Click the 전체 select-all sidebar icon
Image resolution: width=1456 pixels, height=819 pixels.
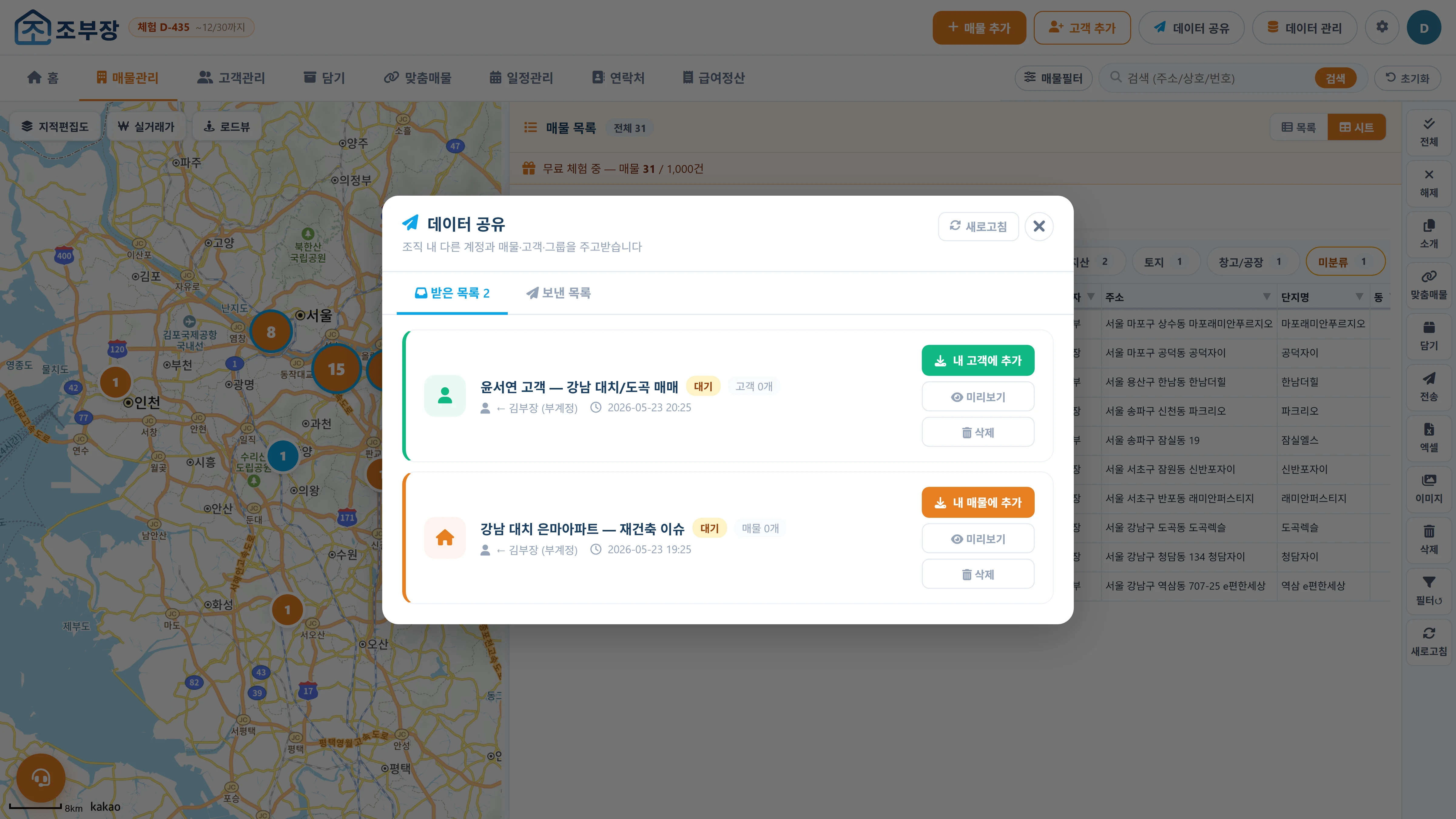(x=1429, y=132)
